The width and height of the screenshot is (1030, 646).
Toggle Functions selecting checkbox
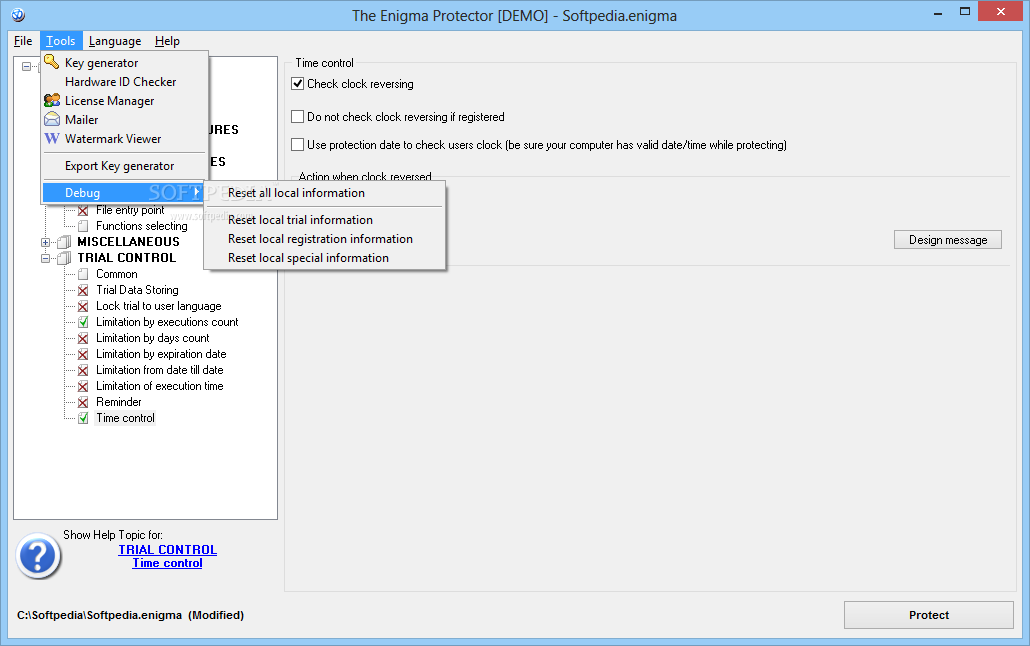83,226
